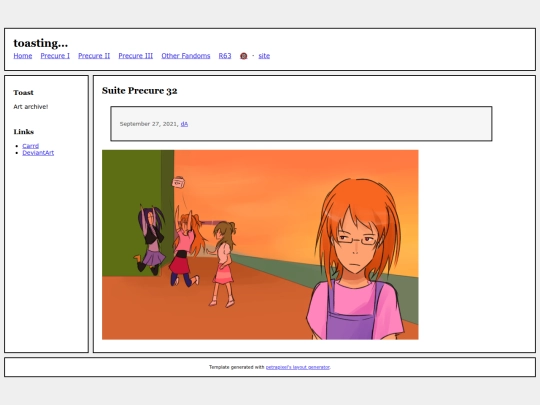Image resolution: width=540 pixels, height=405 pixels.
Task: Open the Carrd link in sidebar
Action: [x=31, y=146]
